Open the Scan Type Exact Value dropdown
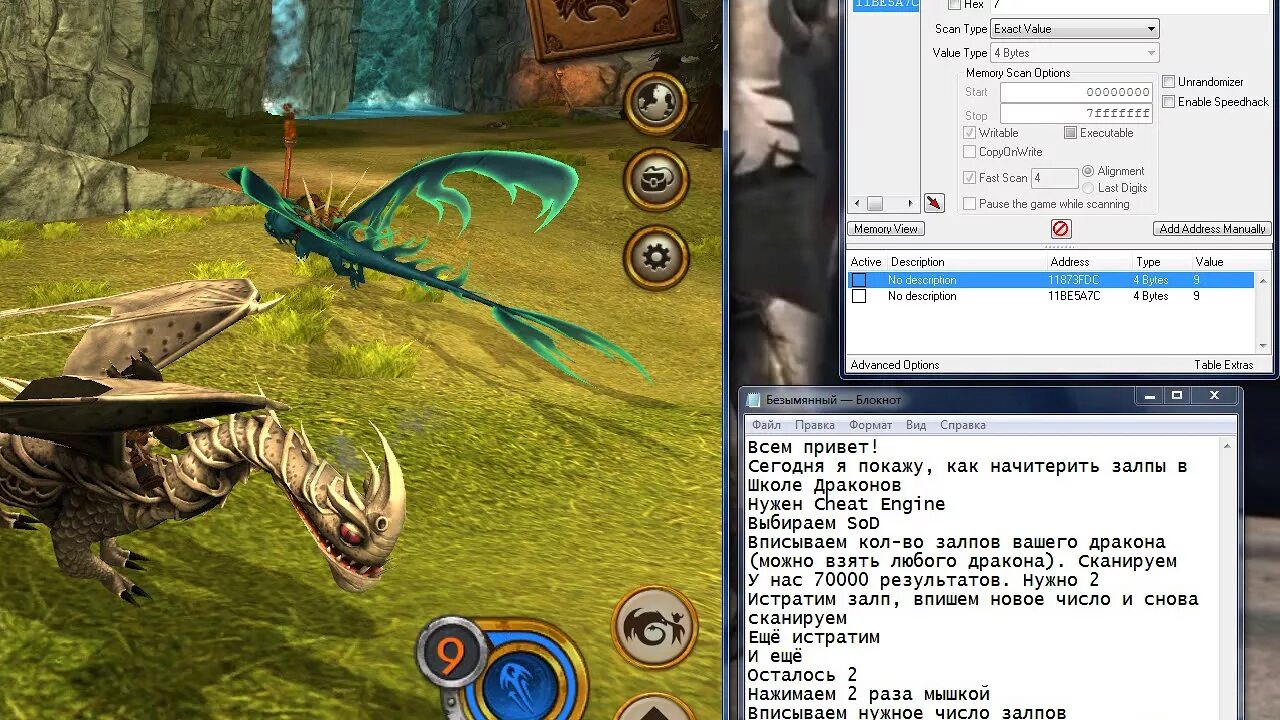The width and height of the screenshot is (1280, 720). point(1074,29)
